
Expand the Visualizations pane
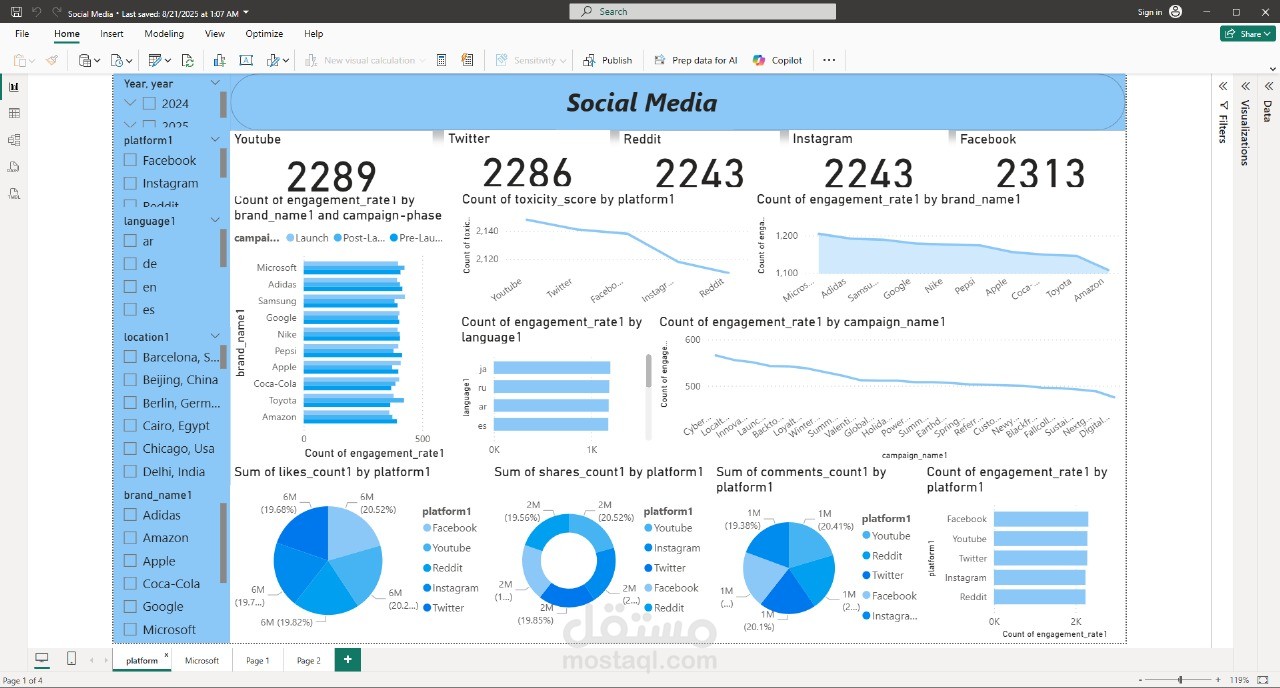[1245, 86]
